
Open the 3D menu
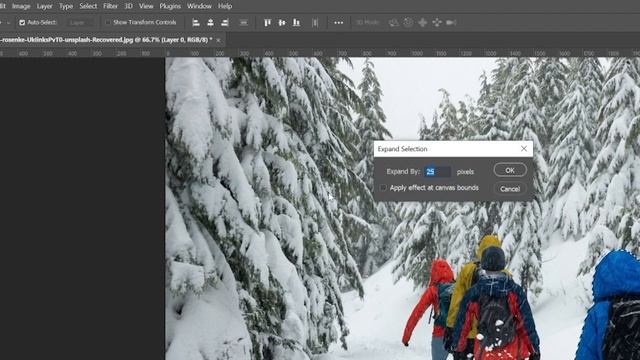click(x=129, y=6)
